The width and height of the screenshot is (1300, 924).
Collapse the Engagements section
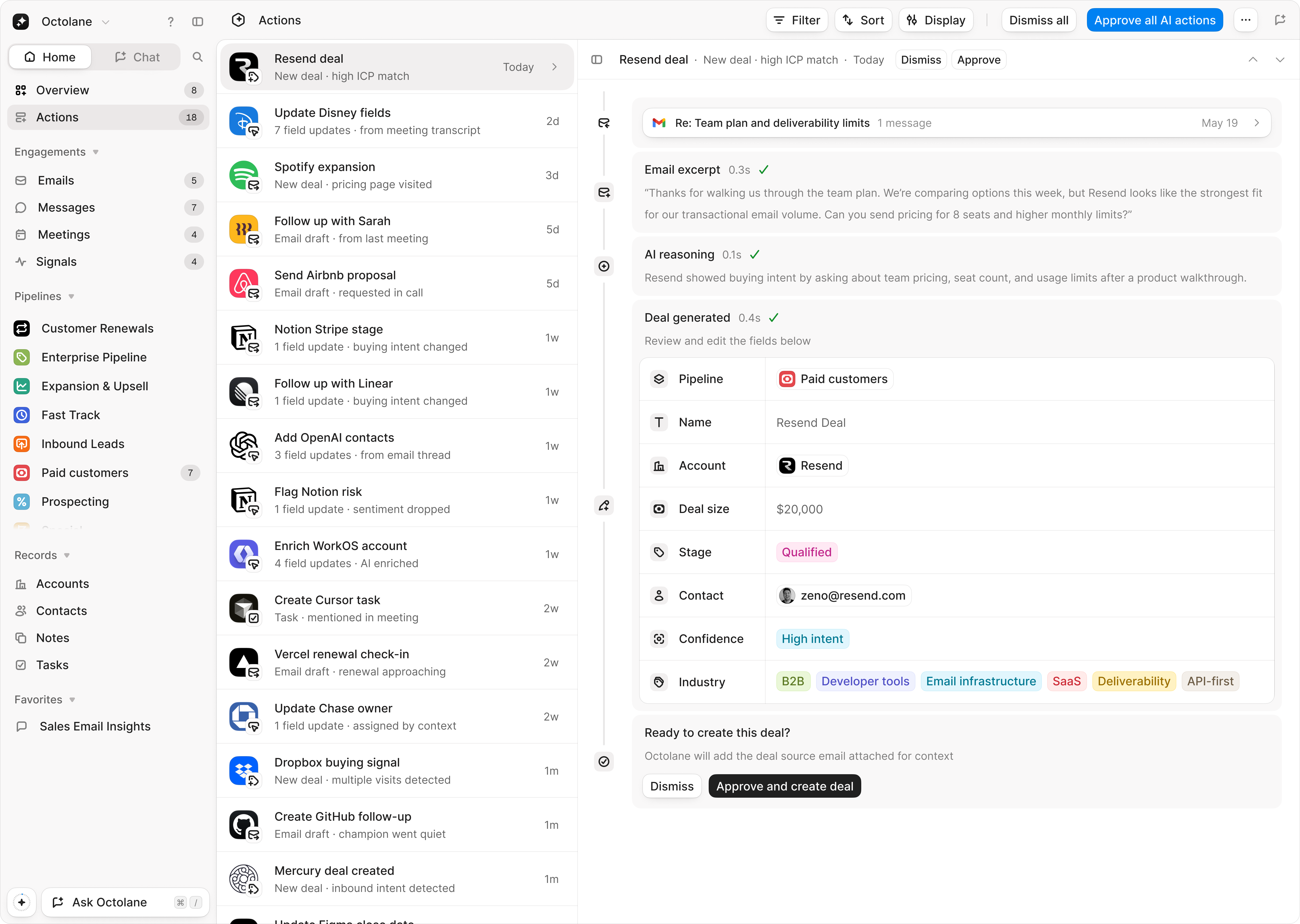pyautogui.click(x=96, y=152)
